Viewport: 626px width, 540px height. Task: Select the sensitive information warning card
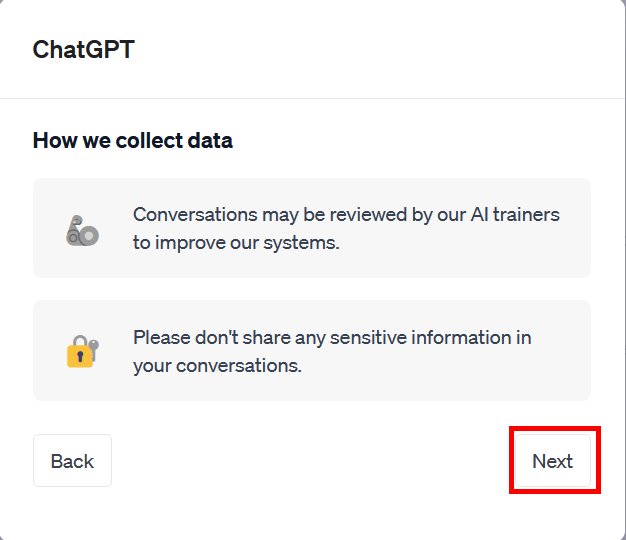point(312,351)
